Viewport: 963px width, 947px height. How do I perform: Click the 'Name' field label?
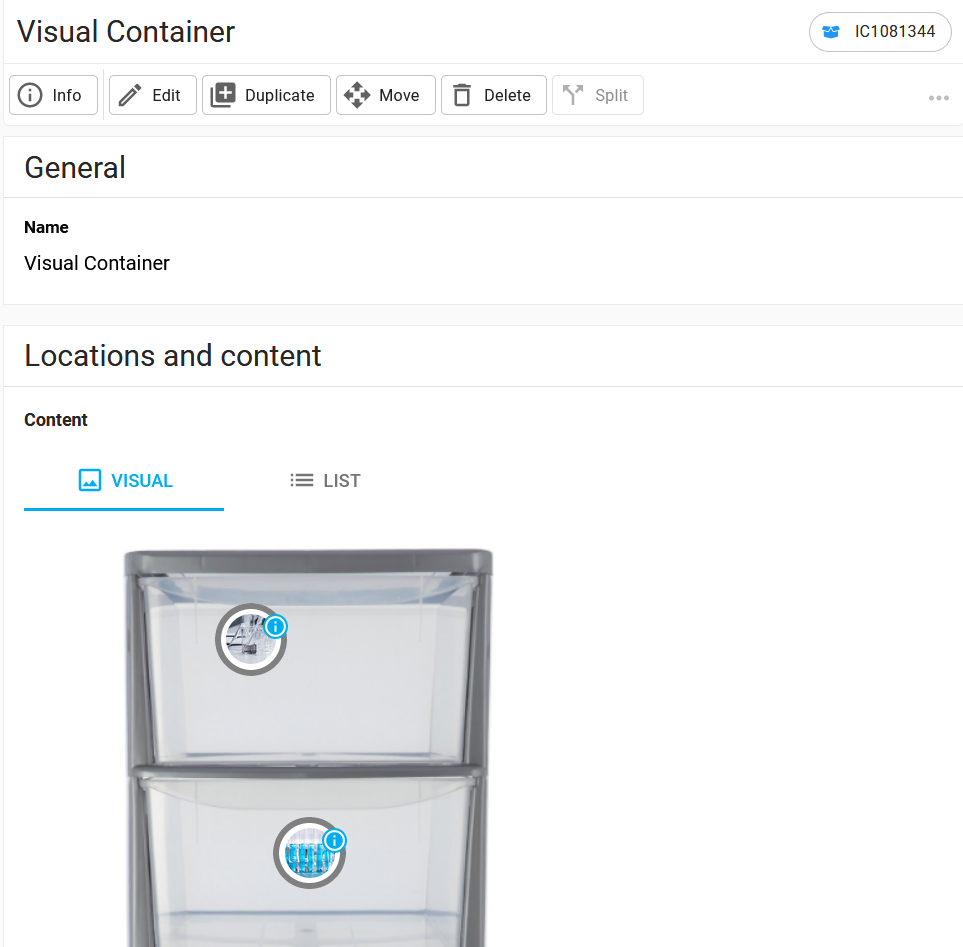(x=46, y=228)
